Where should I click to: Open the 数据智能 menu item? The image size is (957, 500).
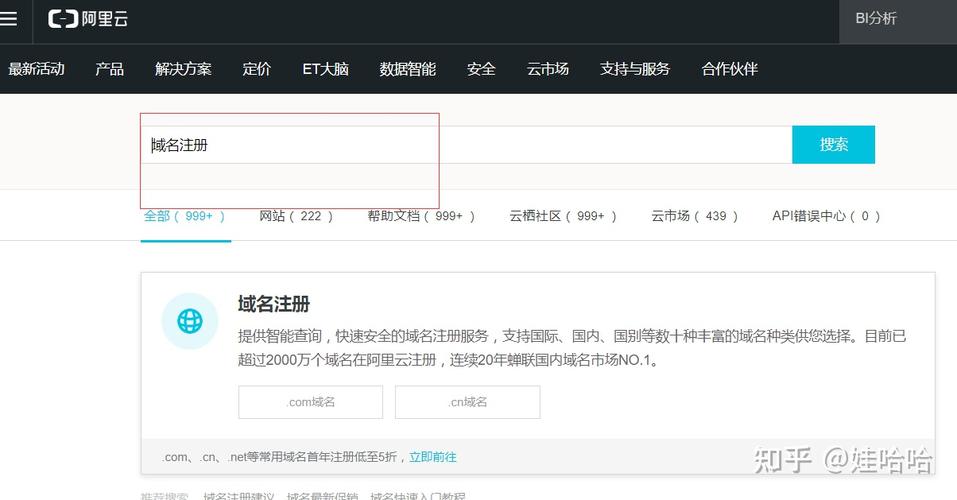point(408,69)
